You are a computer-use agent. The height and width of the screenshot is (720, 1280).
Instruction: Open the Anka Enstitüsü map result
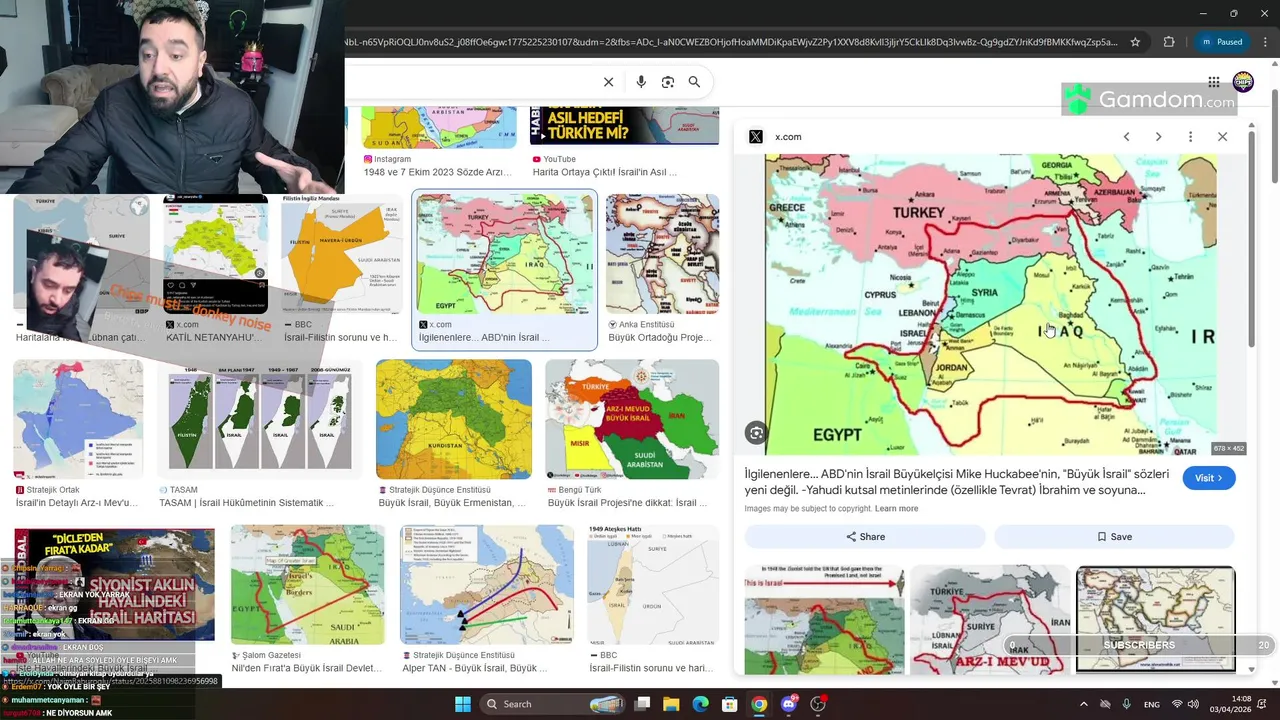(662, 254)
